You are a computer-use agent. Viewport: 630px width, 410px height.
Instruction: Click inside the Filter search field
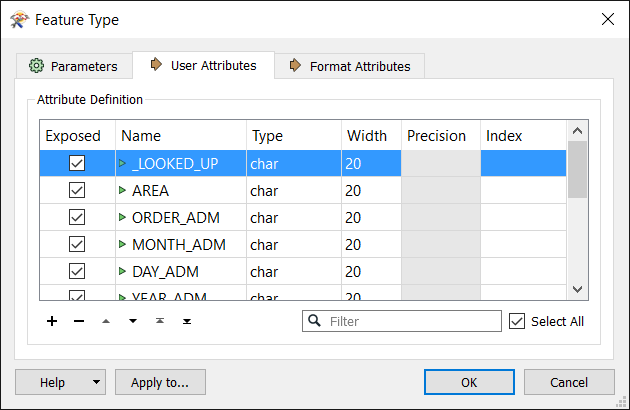click(x=412, y=321)
